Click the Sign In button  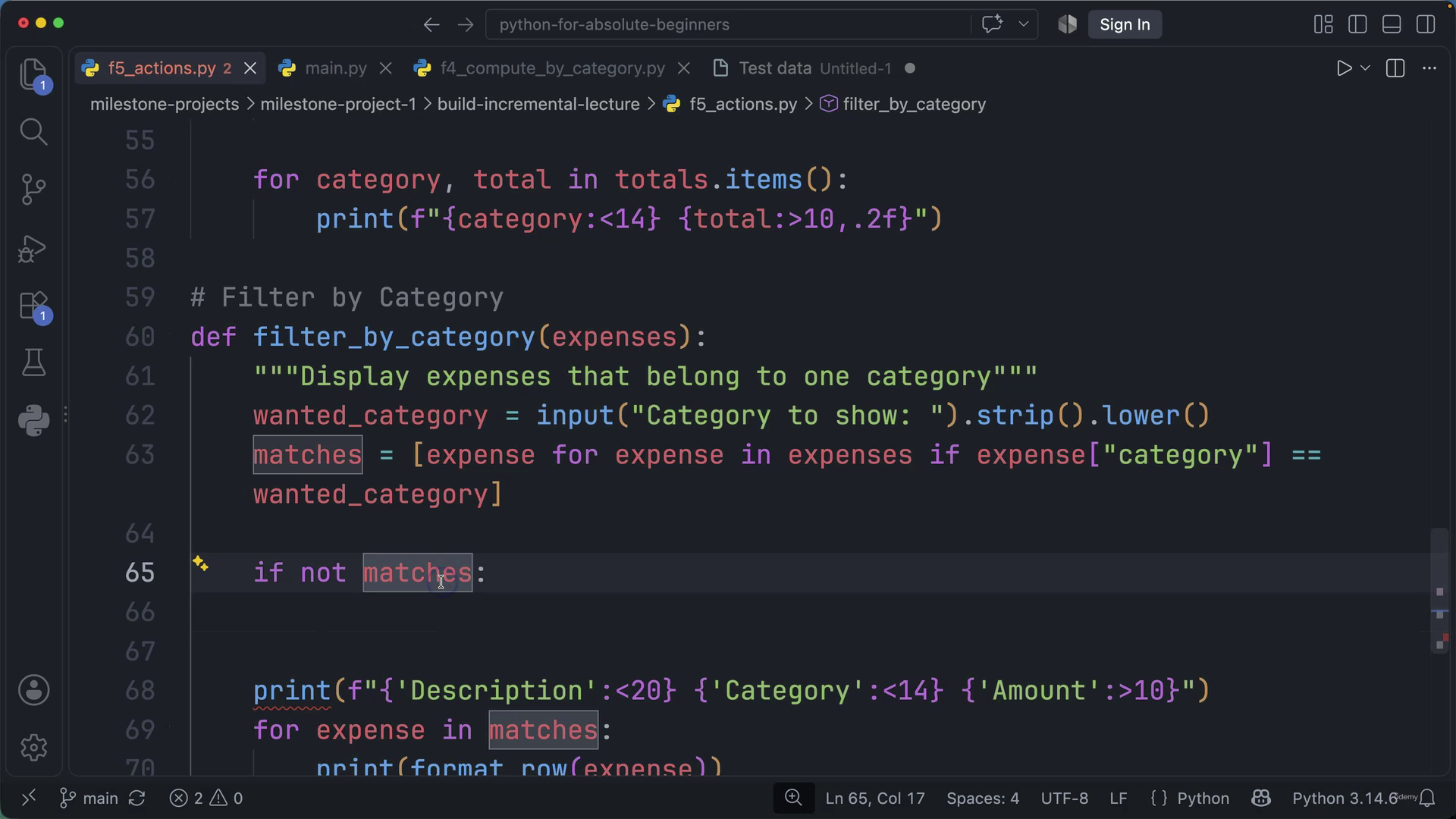(x=1125, y=24)
